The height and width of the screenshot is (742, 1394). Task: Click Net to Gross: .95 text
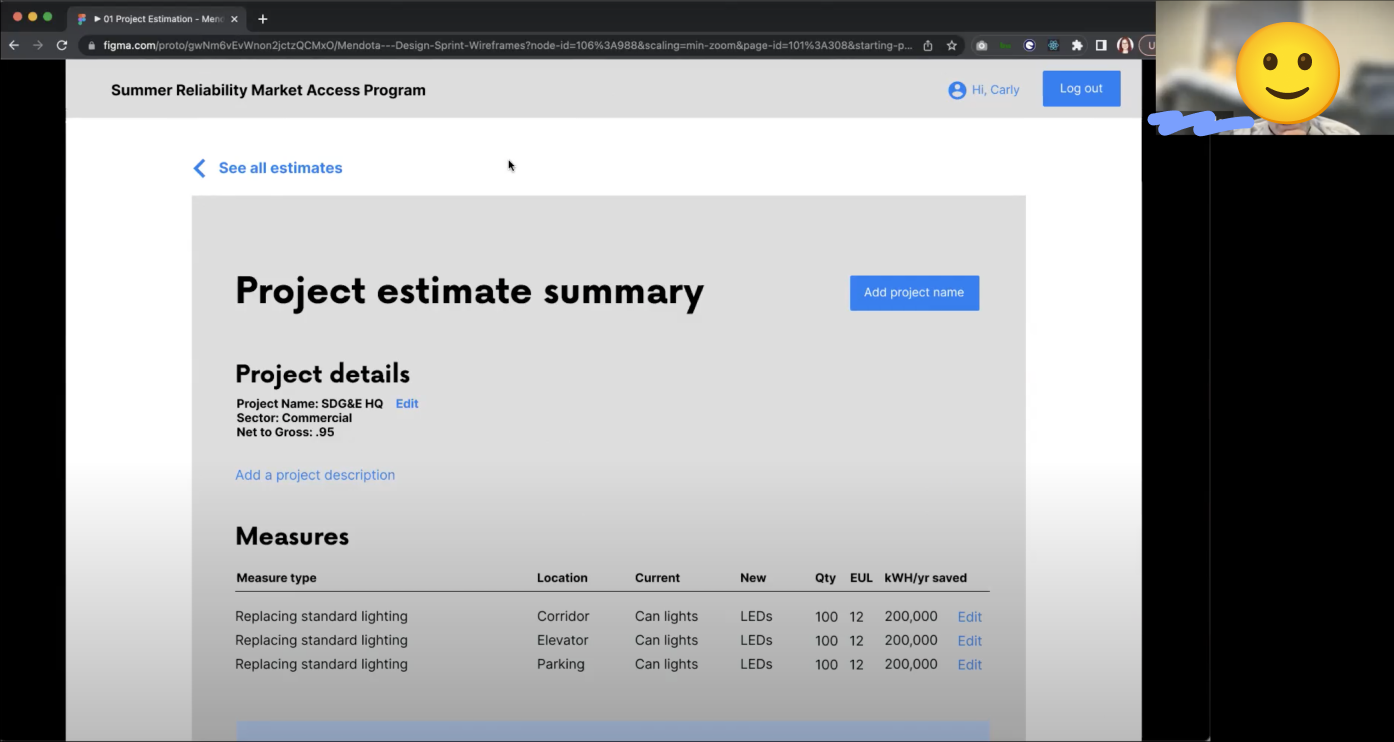coord(285,432)
